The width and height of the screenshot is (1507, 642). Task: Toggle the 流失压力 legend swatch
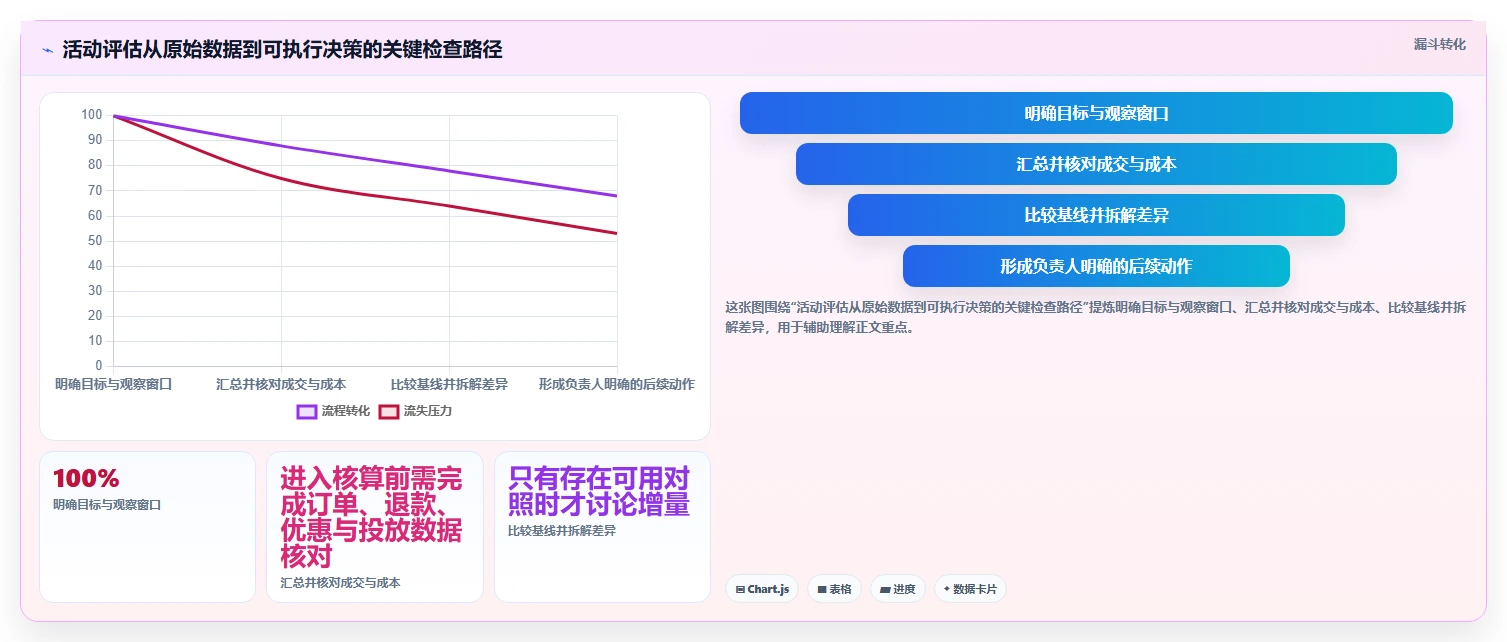click(388, 411)
